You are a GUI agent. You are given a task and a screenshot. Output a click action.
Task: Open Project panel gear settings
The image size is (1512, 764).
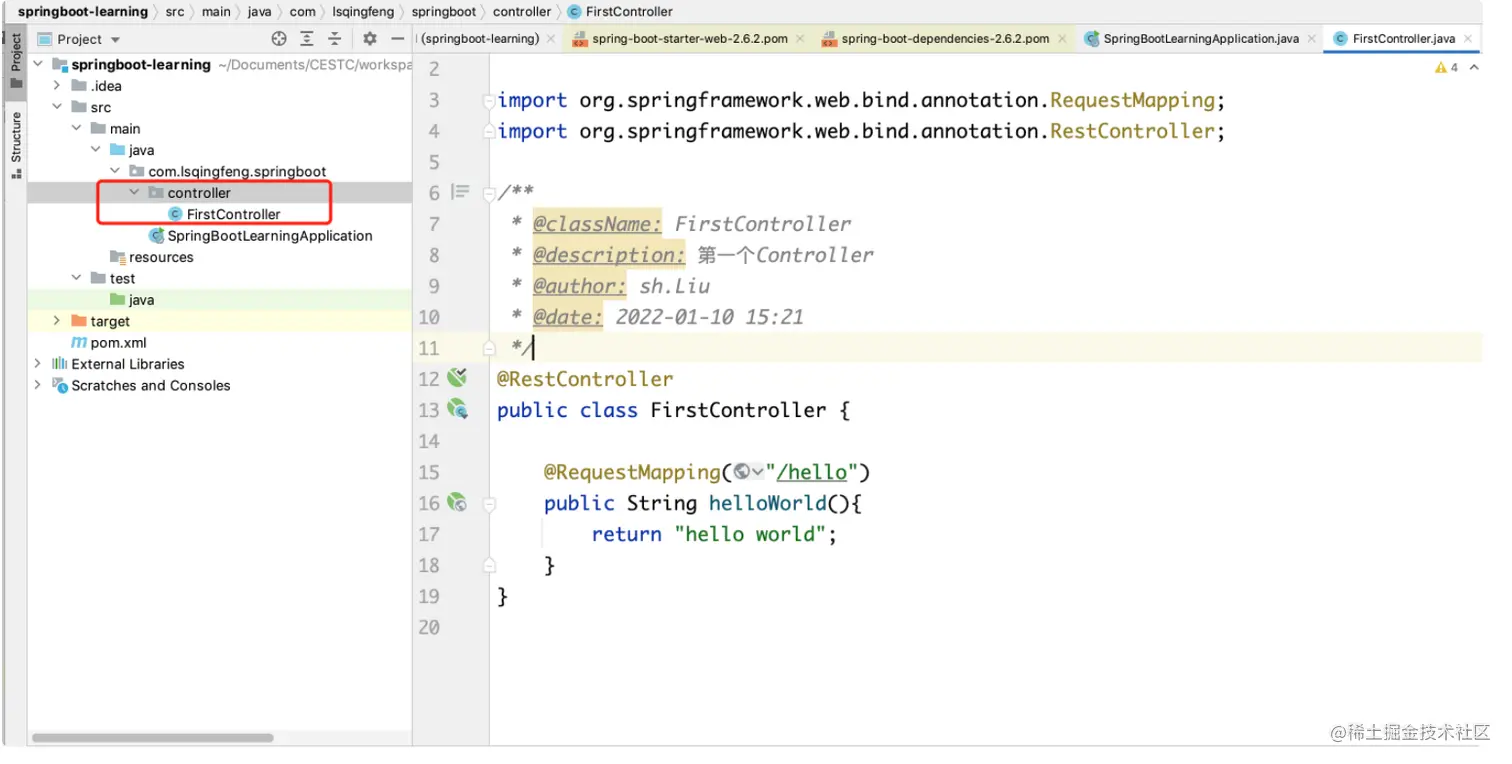tap(370, 39)
